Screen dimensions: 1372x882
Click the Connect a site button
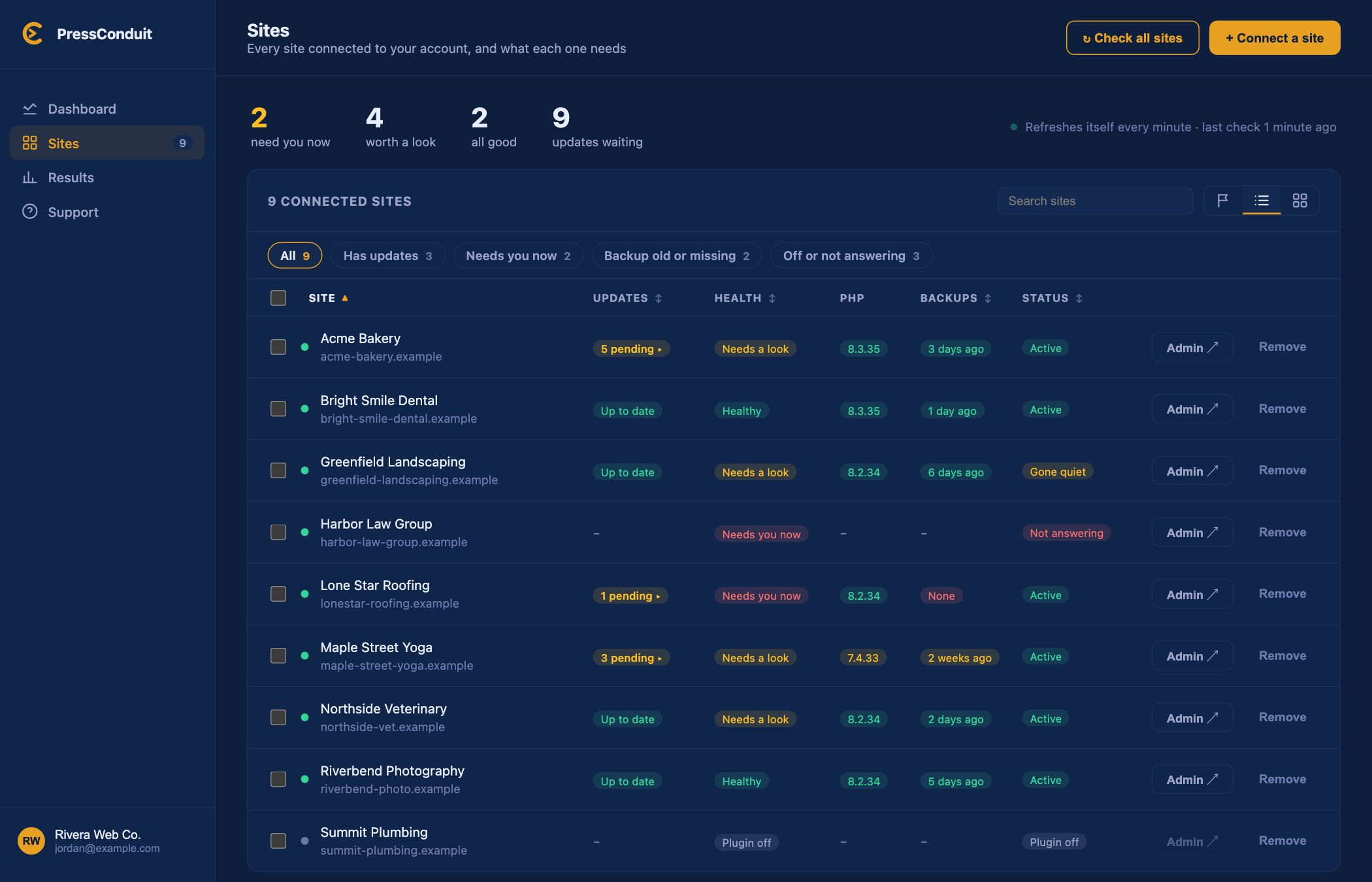point(1274,38)
